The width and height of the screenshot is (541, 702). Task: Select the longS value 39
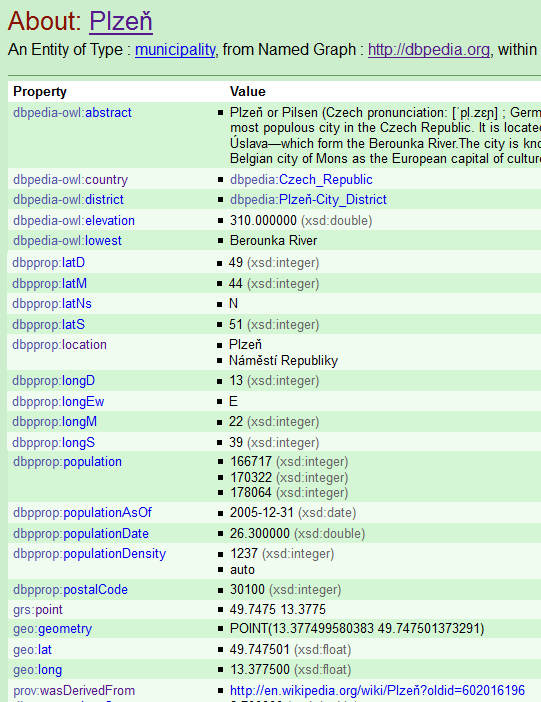(236, 443)
